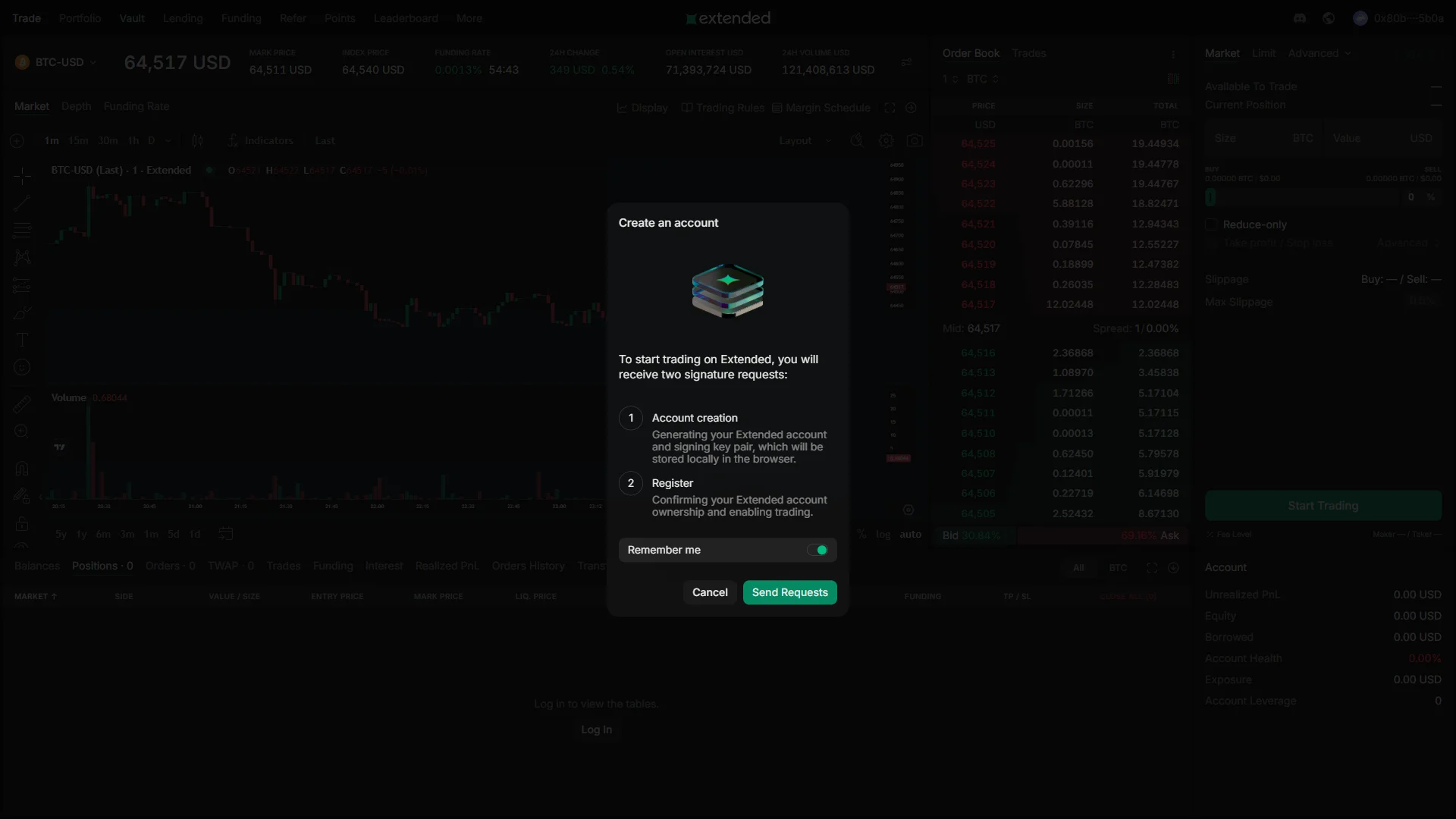Select the 15m chart interval

pyautogui.click(x=78, y=141)
